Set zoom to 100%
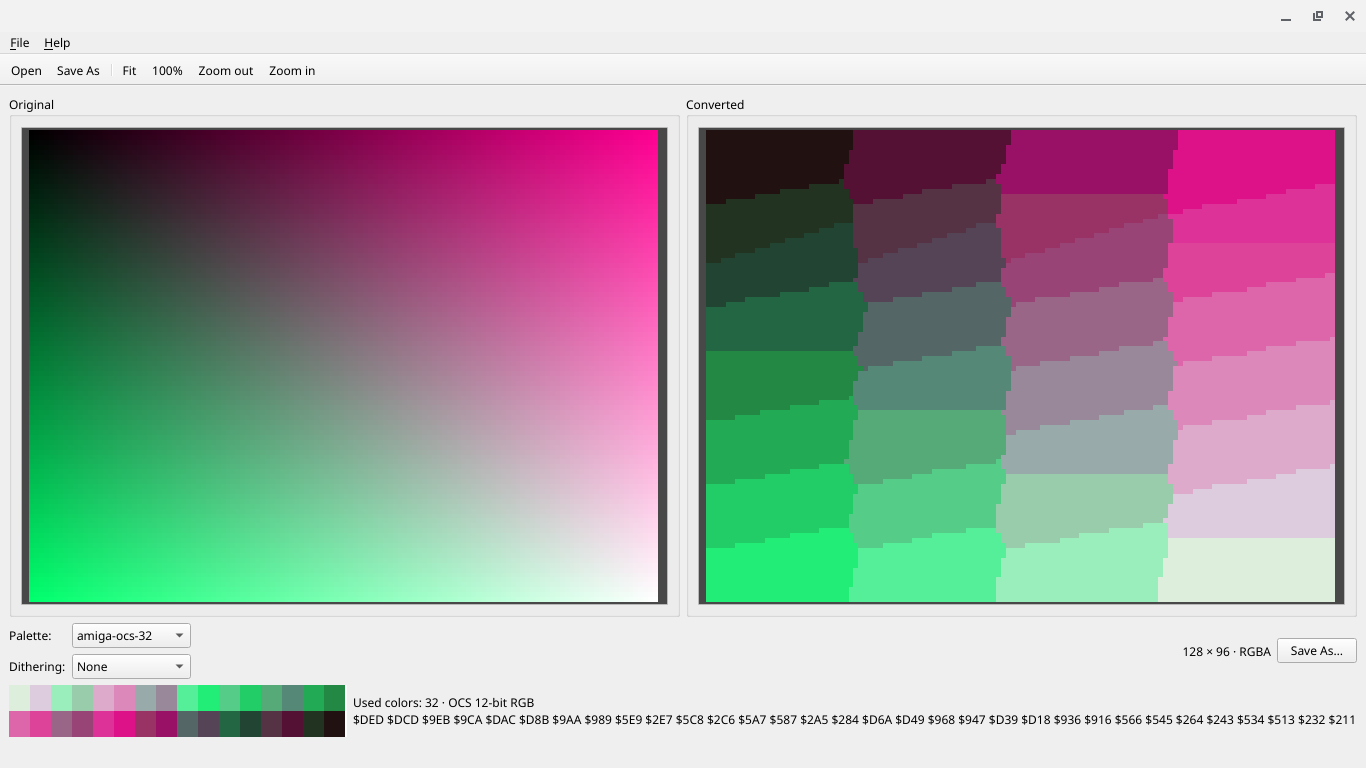This screenshot has width=1366, height=768. click(167, 71)
